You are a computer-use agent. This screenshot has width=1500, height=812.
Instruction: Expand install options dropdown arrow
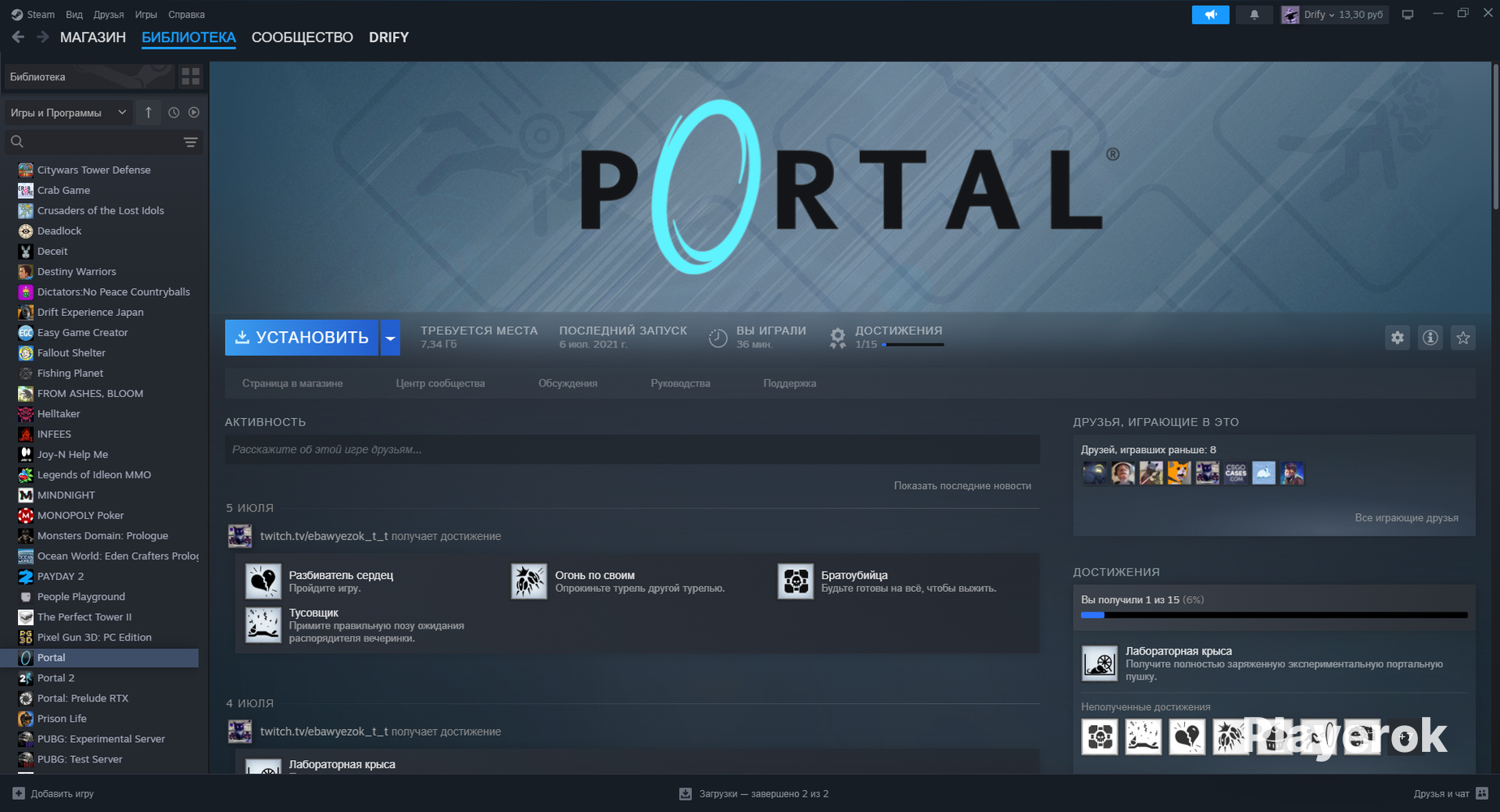pyautogui.click(x=390, y=338)
